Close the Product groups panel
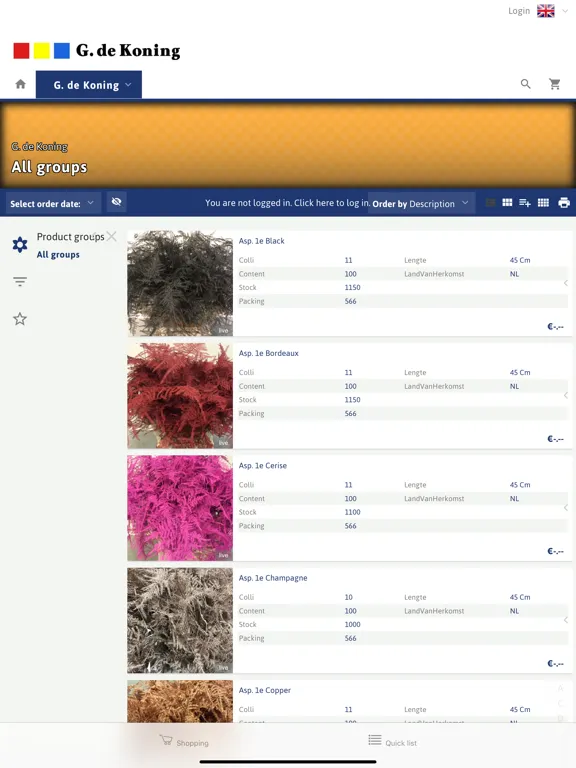This screenshot has width=576, height=768. coord(112,237)
